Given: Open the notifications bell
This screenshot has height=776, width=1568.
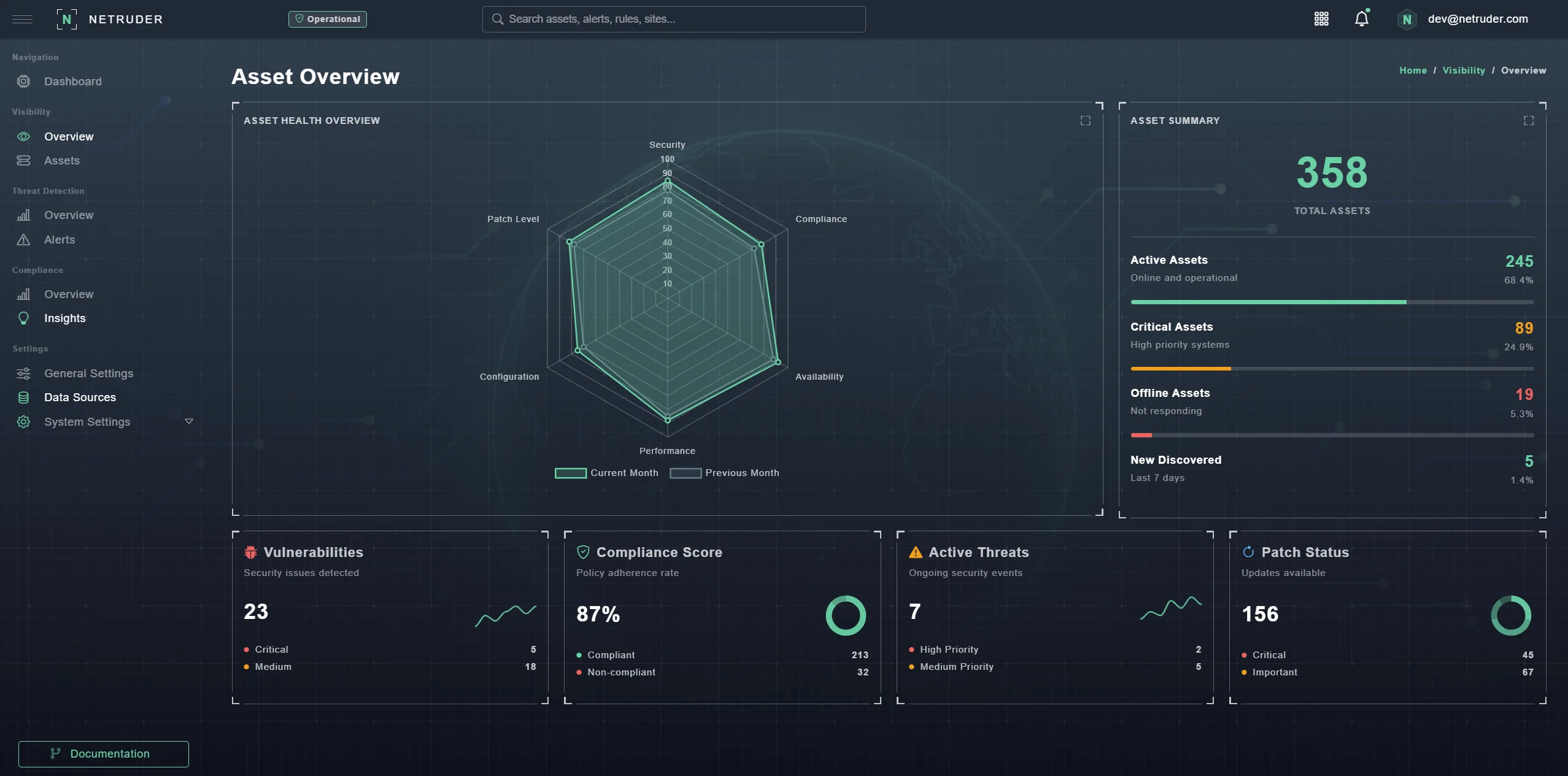Looking at the screenshot, I should point(1362,19).
